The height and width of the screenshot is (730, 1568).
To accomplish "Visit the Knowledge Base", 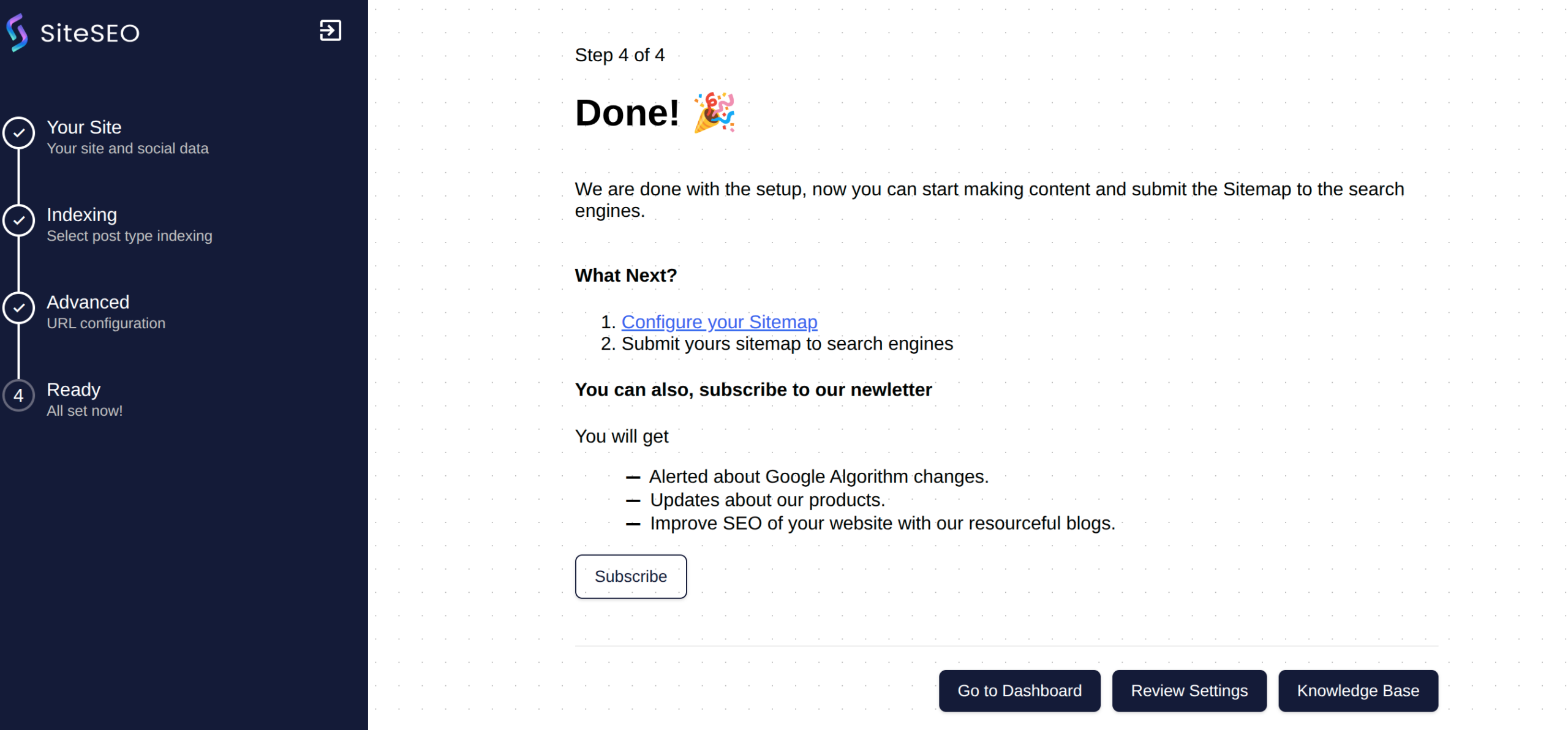I will (1358, 691).
